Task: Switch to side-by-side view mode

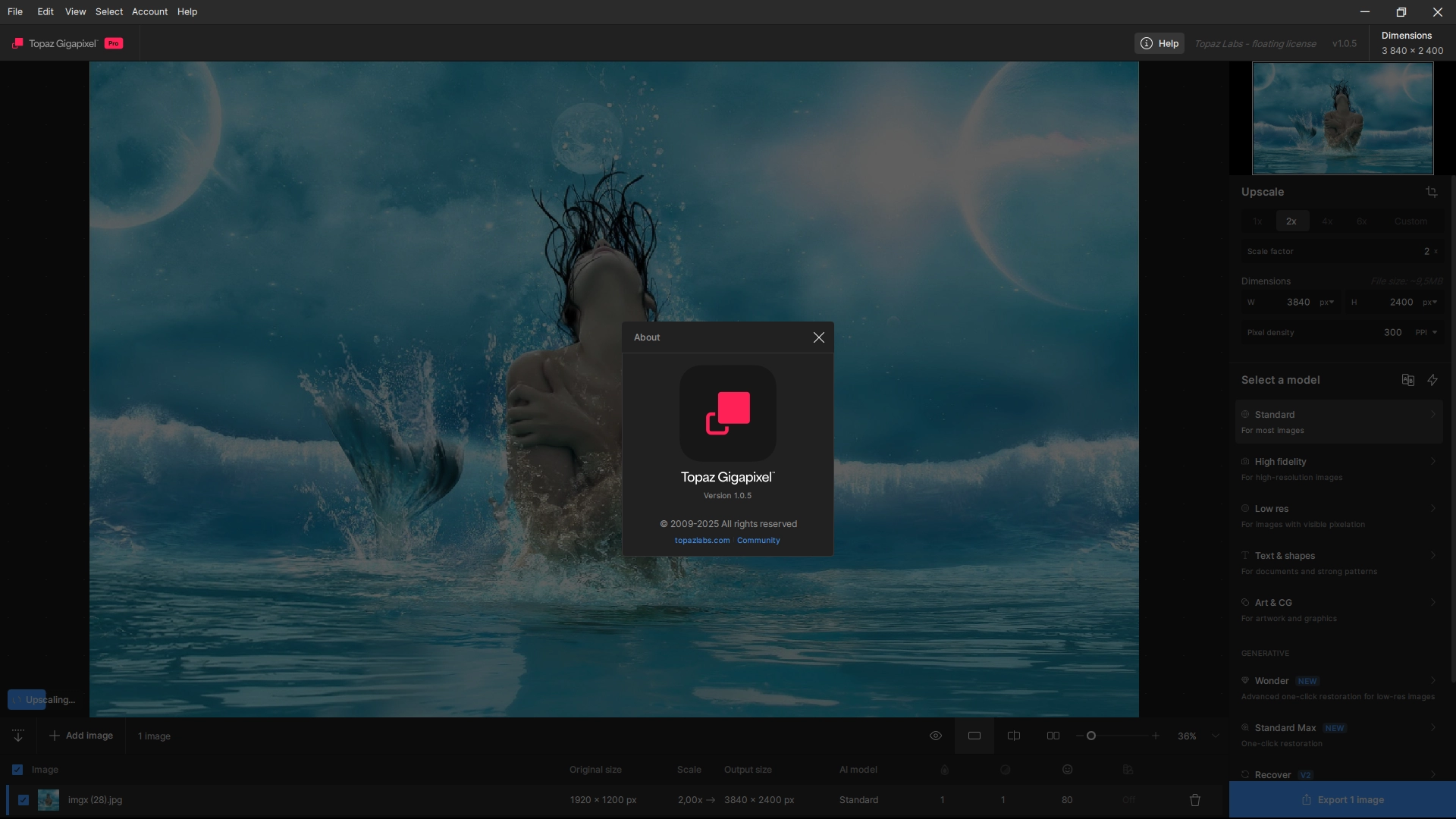Action: pos(1053,736)
